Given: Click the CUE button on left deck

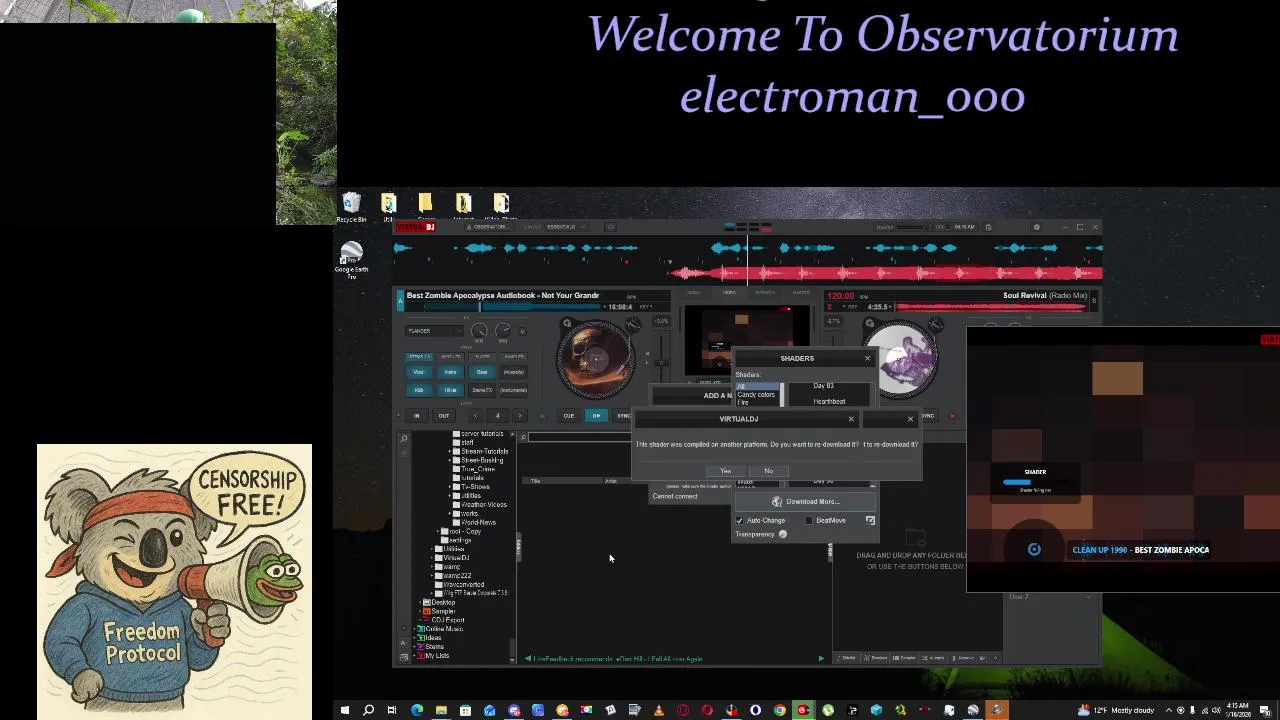Looking at the screenshot, I should [x=568, y=416].
